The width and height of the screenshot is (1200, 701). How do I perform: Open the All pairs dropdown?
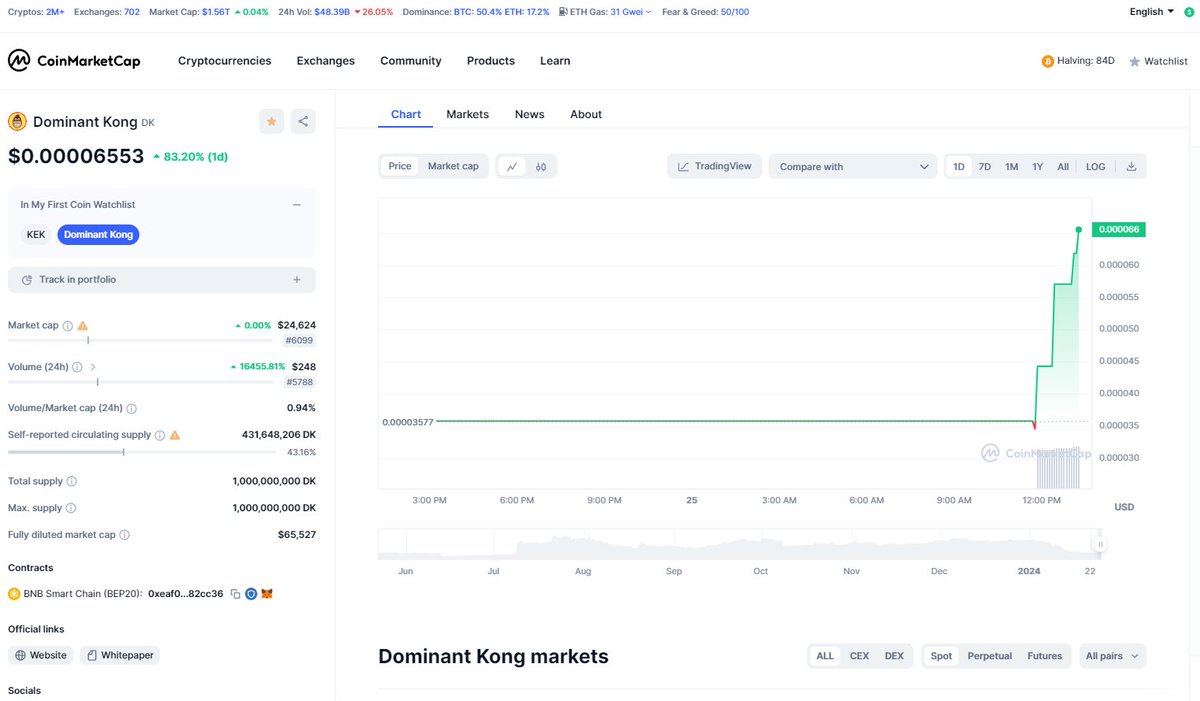(1111, 656)
